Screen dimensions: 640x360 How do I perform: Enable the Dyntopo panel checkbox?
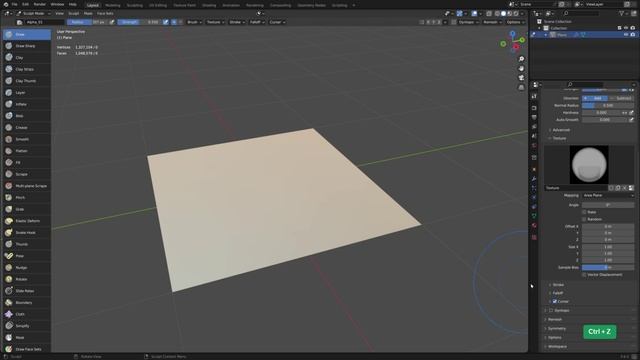[x=551, y=311]
